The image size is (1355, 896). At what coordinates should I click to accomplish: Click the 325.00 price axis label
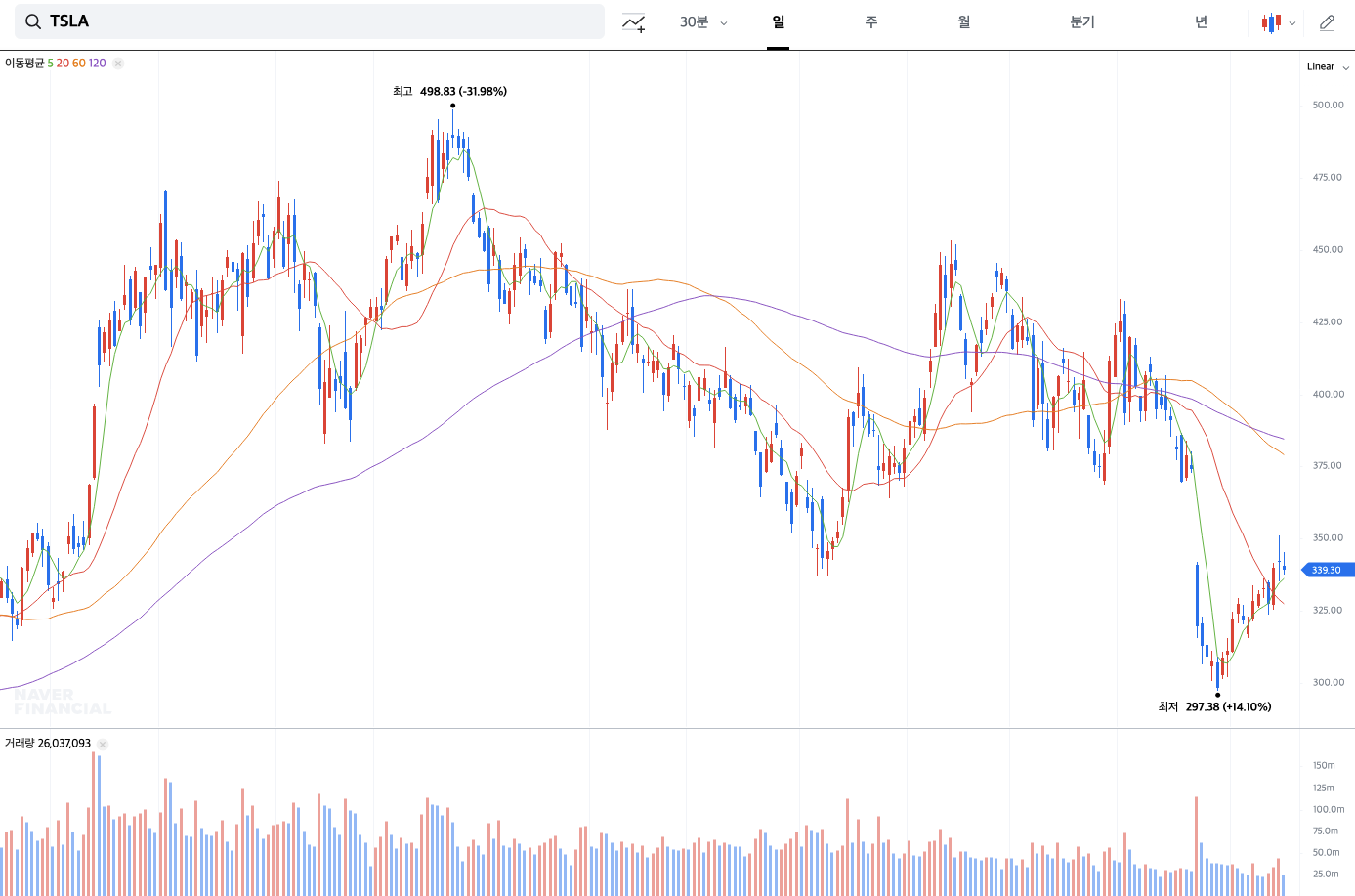(1329, 610)
